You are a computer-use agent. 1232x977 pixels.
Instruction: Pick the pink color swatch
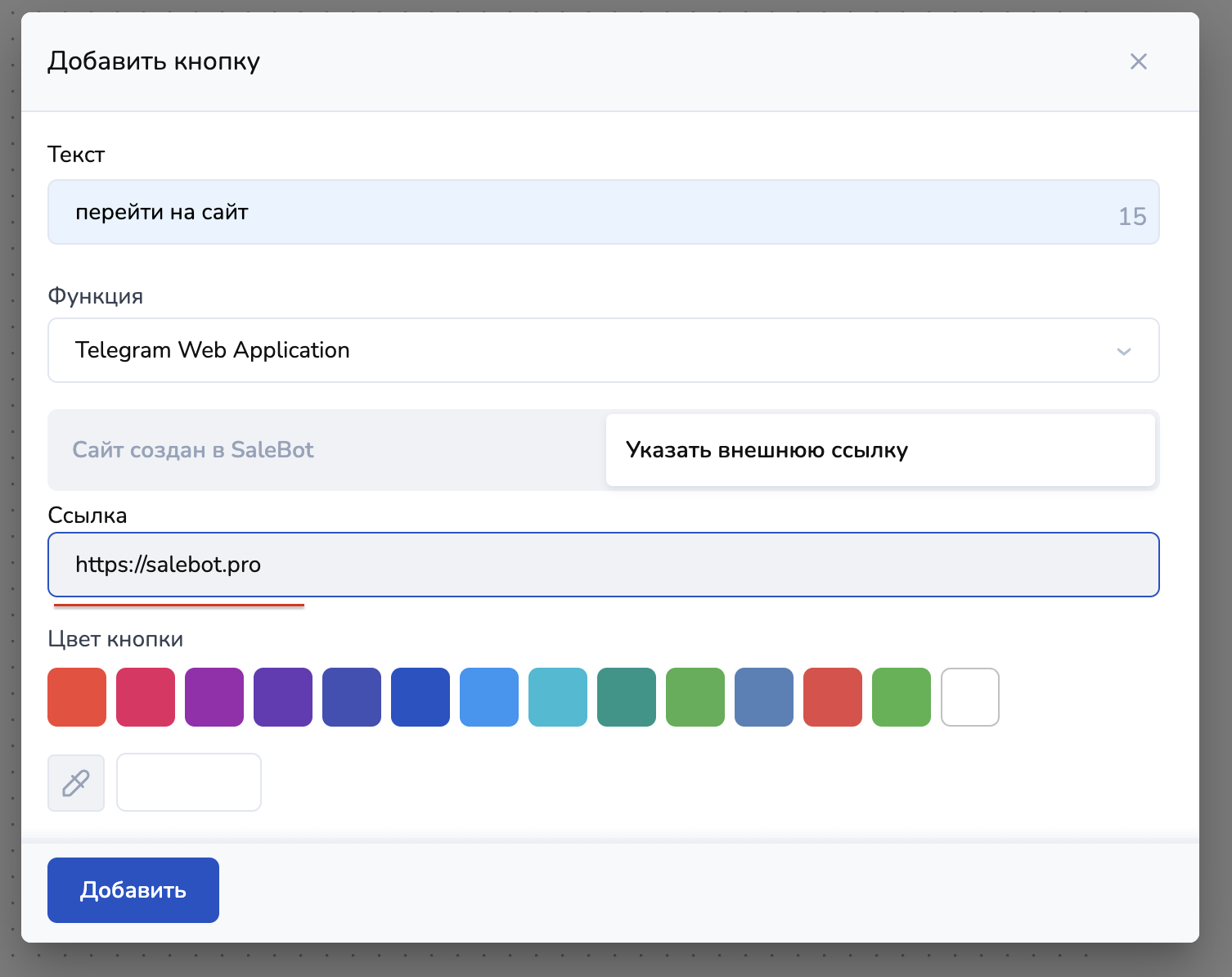tap(146, 697)
